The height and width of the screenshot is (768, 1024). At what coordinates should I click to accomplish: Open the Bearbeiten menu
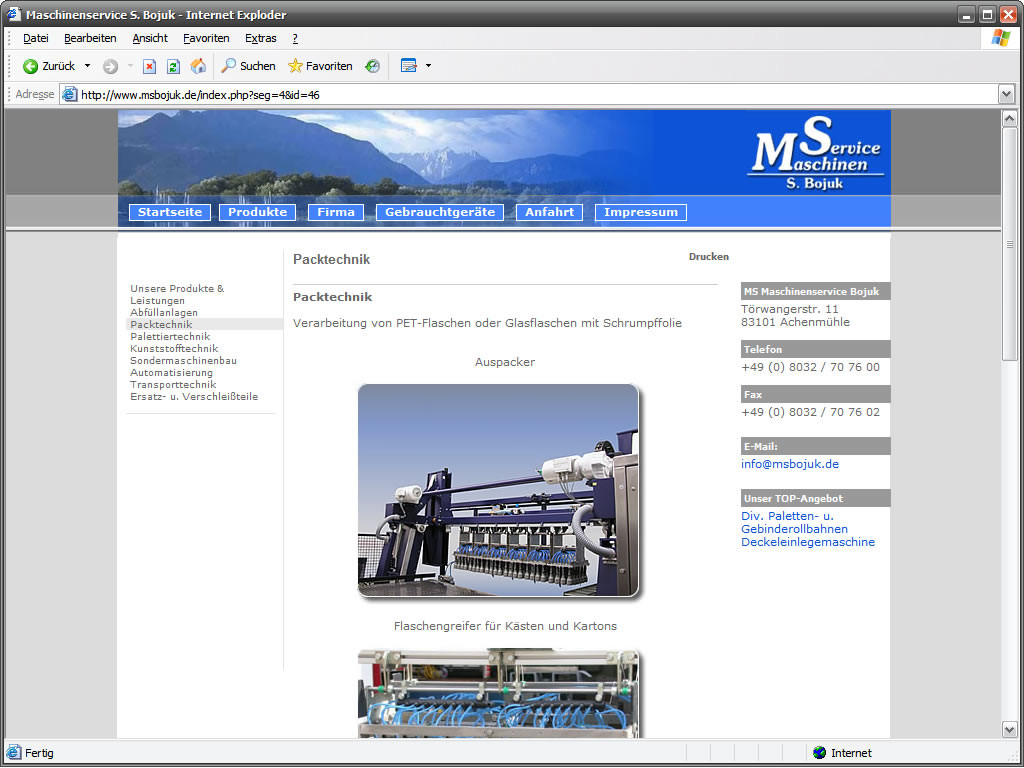tap(90, 39)
